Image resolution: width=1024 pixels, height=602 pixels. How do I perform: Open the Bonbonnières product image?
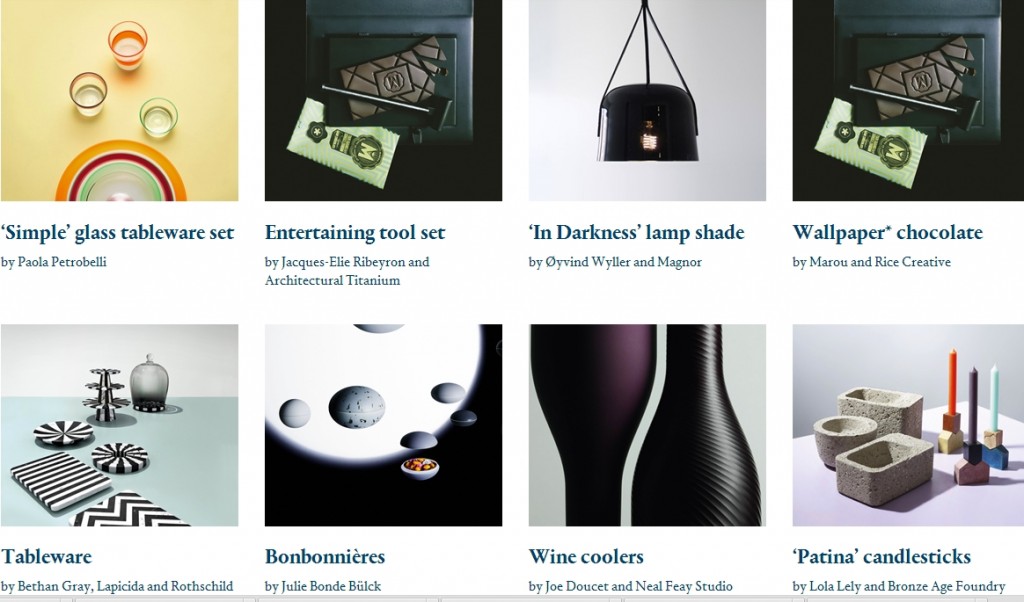383,425
